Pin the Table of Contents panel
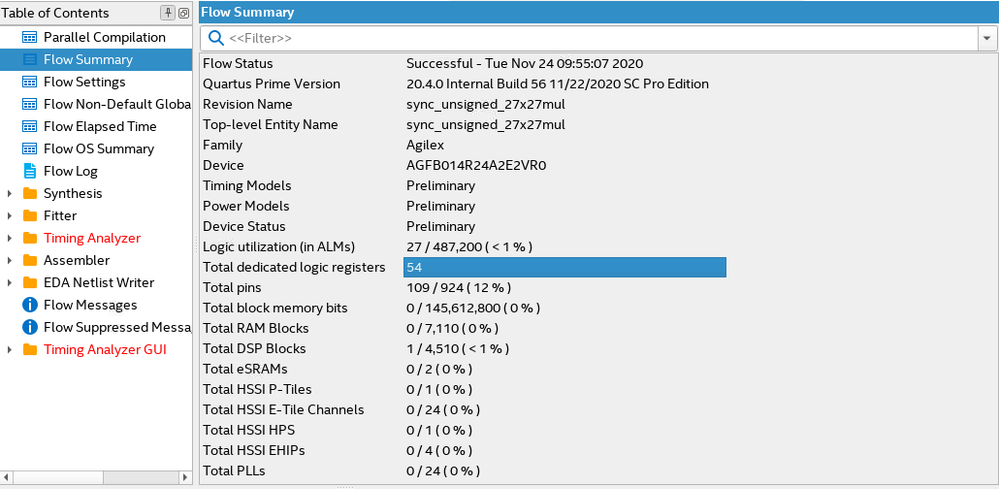The height and width of the screenshot is (489, 999). point(168,12)
